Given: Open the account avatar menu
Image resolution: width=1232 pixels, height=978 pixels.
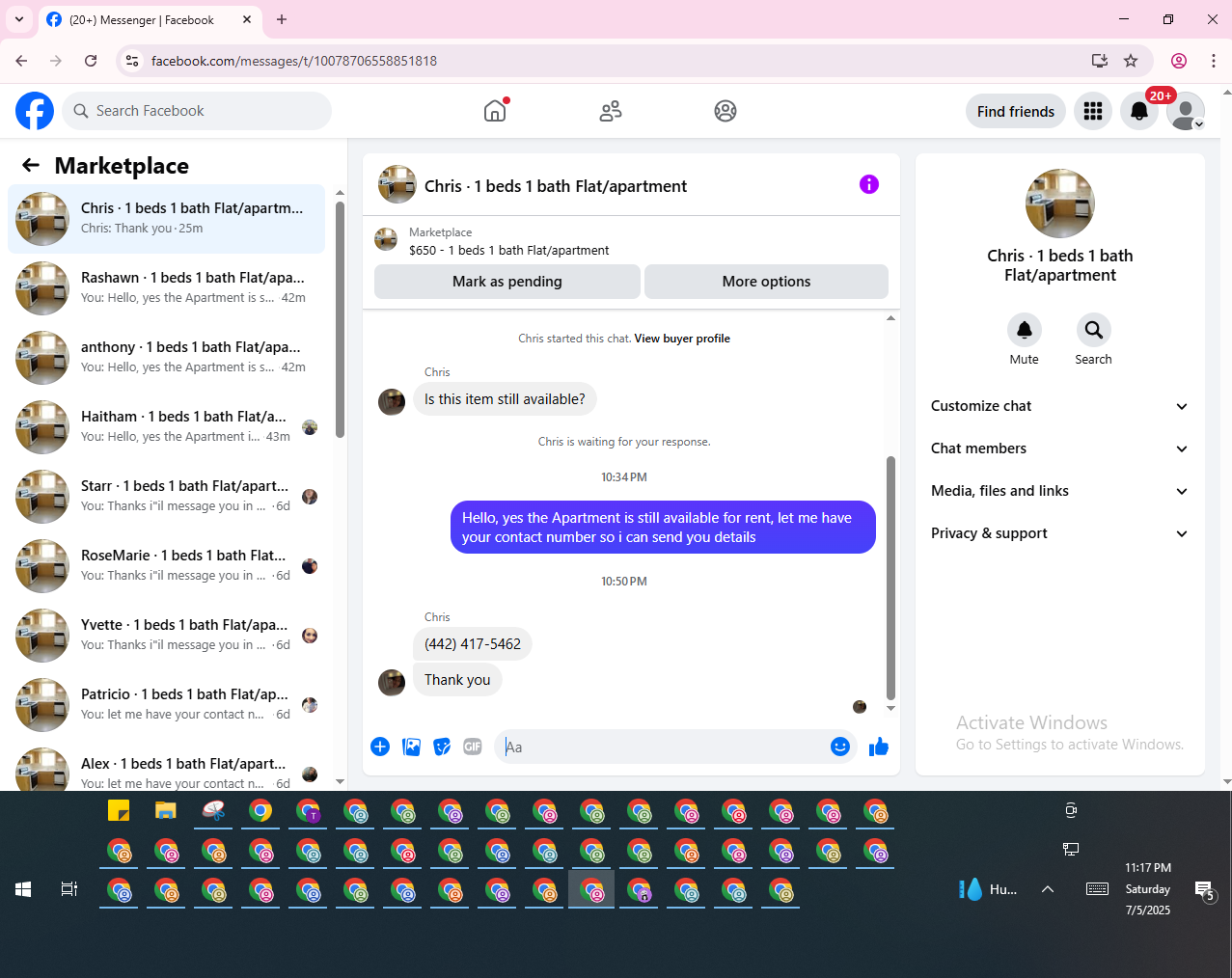Looking at the screenshot, I should point(1186,111).
